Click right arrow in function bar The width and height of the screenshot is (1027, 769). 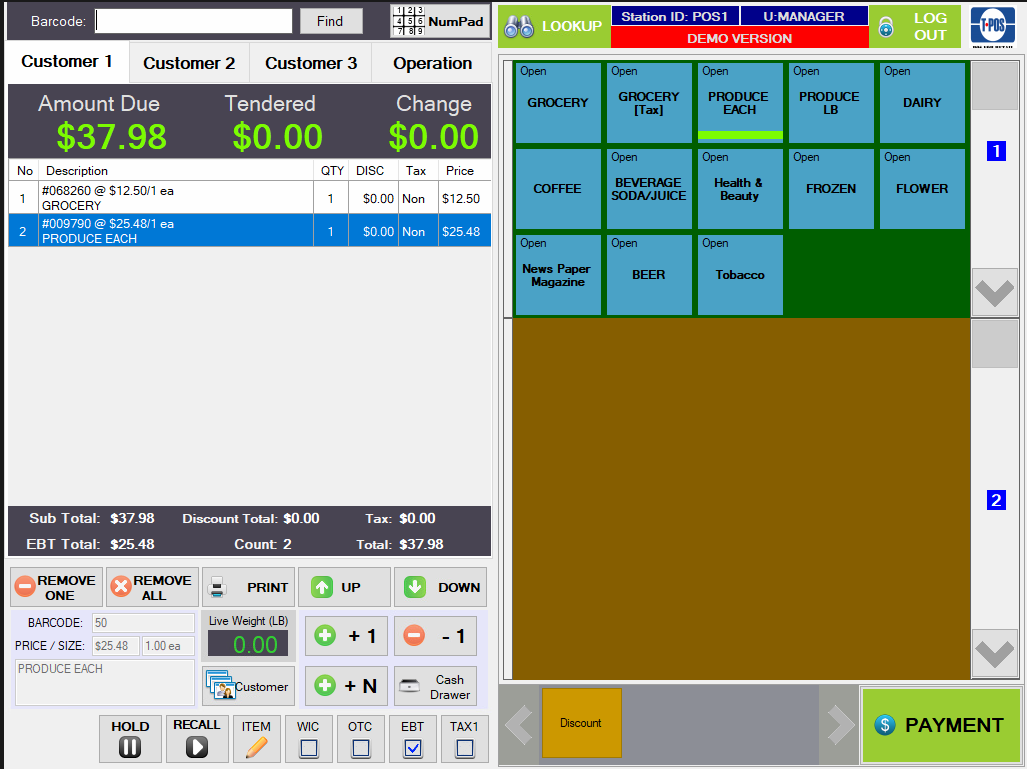click(x=840, y=724)
